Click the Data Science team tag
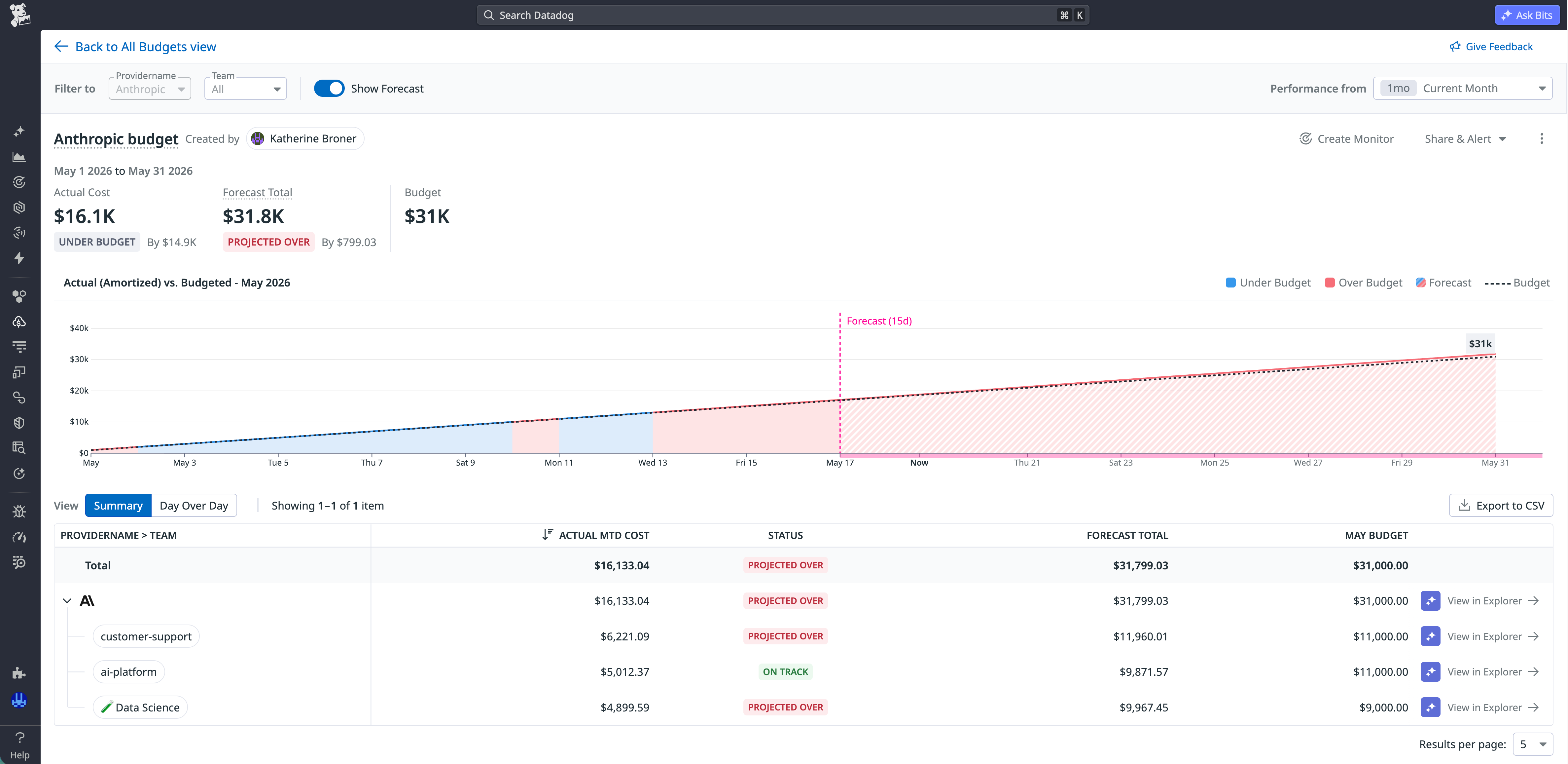Image resolution: width=1568 pixels, height=764 pixels. (140, 707)
